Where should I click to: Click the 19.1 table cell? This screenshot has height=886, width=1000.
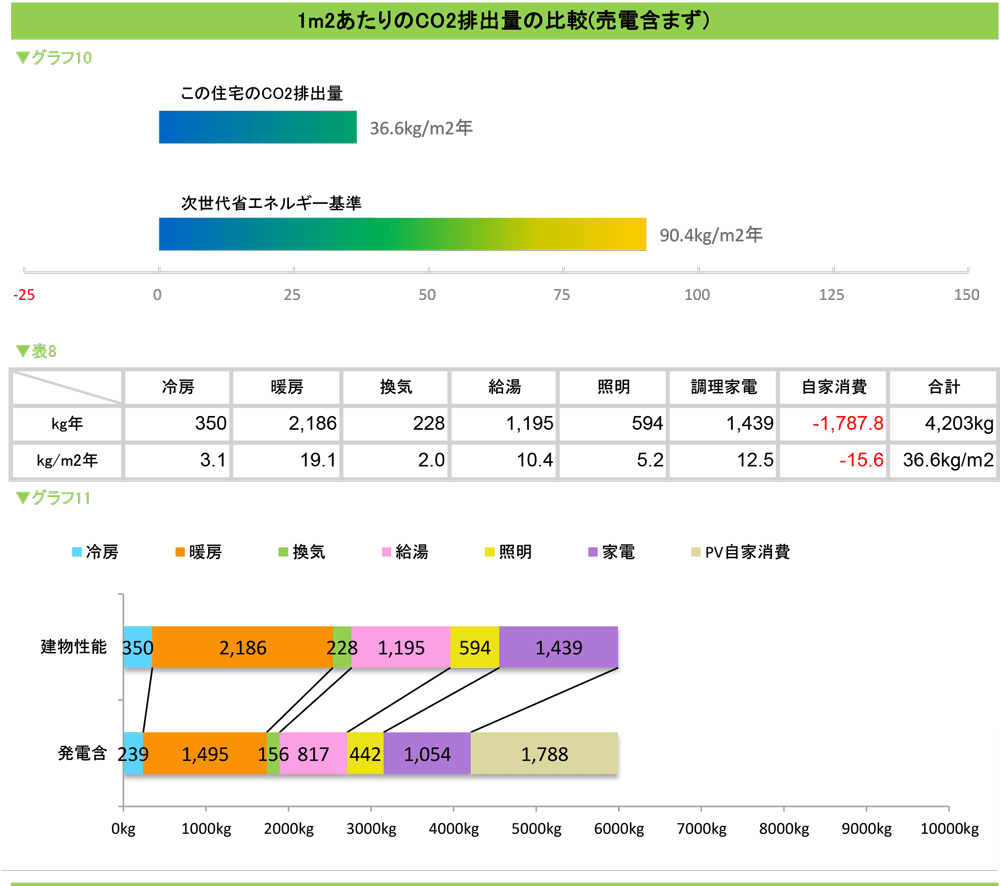coord(287,460)
